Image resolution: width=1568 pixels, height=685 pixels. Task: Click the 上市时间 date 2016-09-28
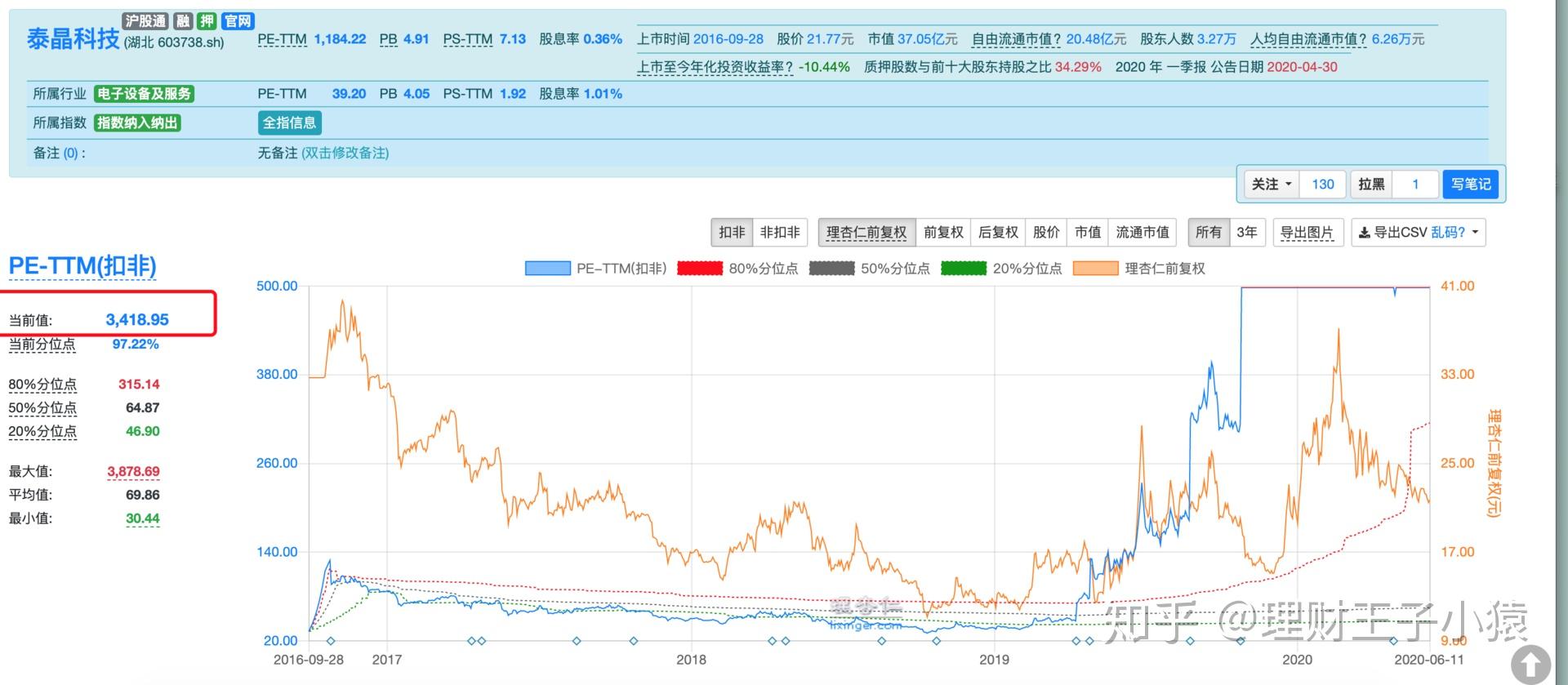pyautogui.click(x=728, y=39)
